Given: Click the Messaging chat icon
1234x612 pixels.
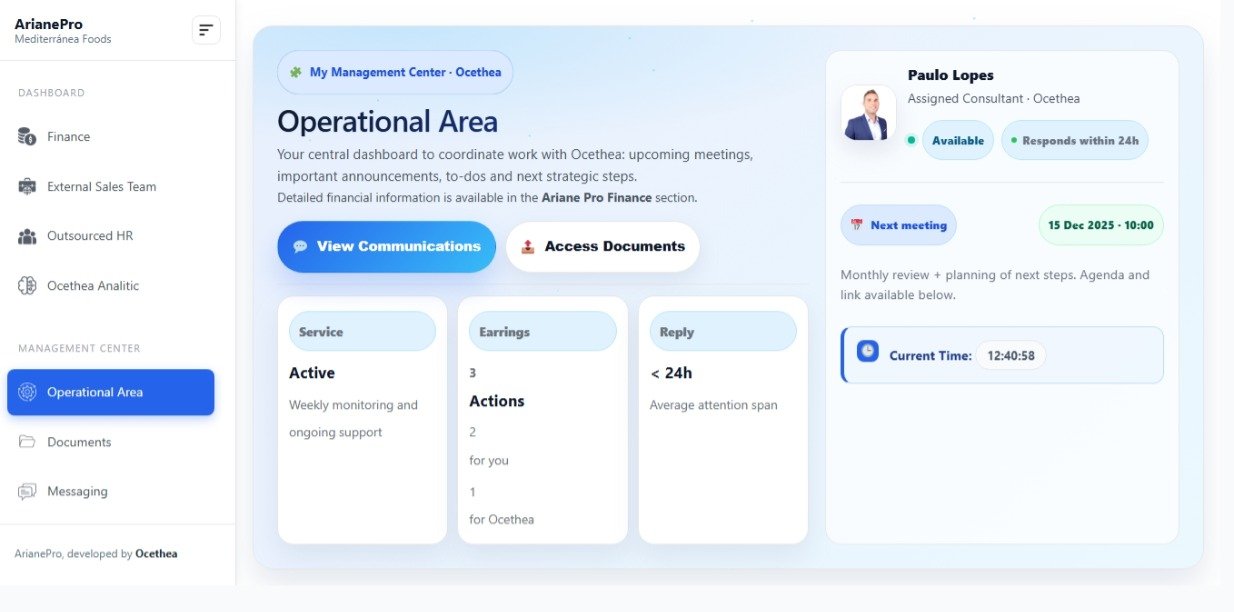Looking at the screenshot, I should pos(27,492).
